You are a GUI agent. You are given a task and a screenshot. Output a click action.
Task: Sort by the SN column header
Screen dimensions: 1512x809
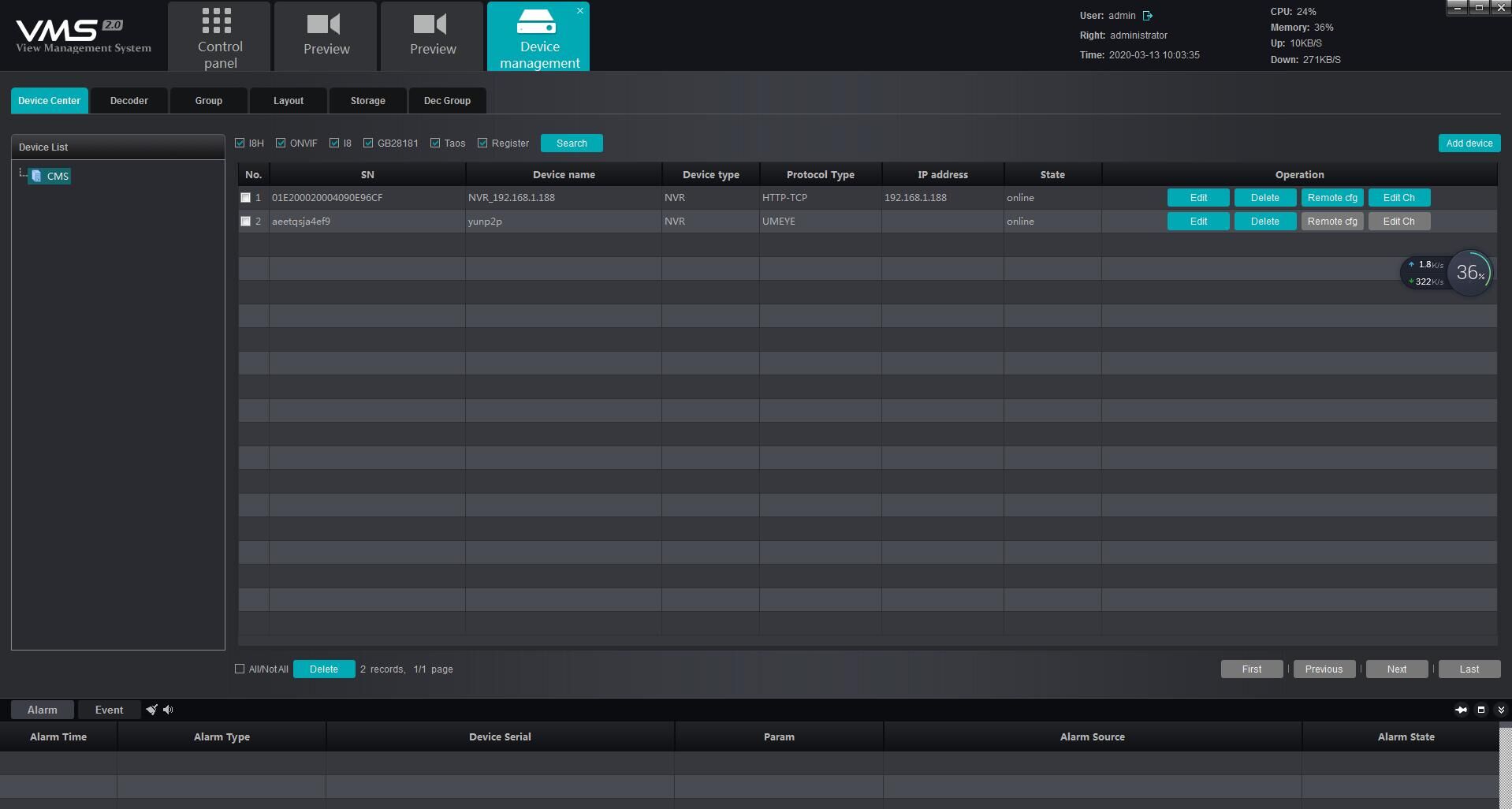point(367,175)
